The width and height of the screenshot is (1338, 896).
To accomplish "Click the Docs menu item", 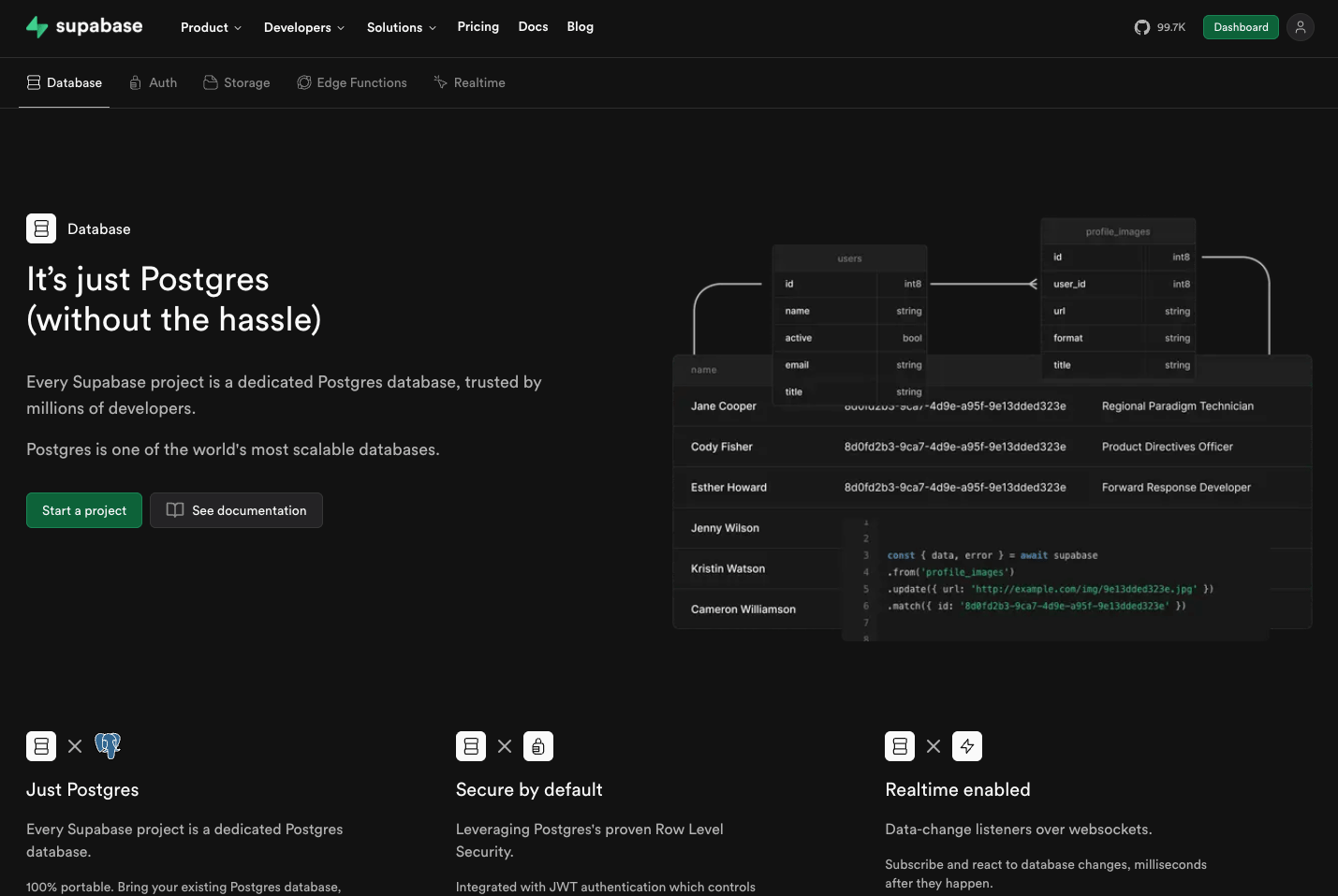I will click(533, 27).
